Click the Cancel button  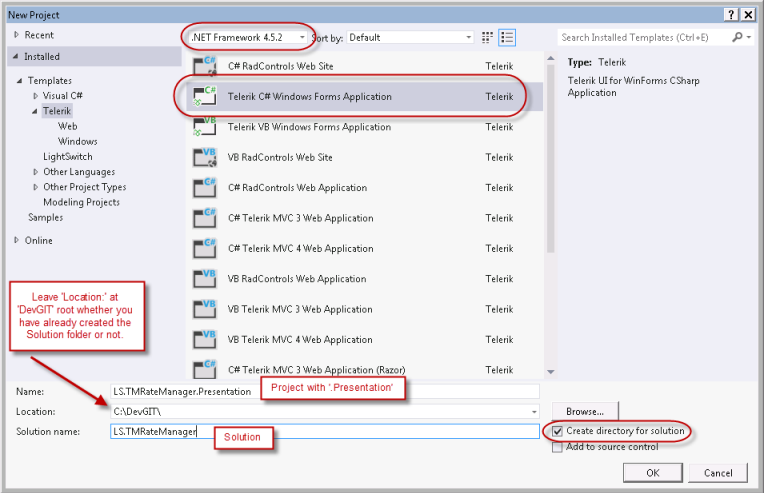[x=718, y=473]
